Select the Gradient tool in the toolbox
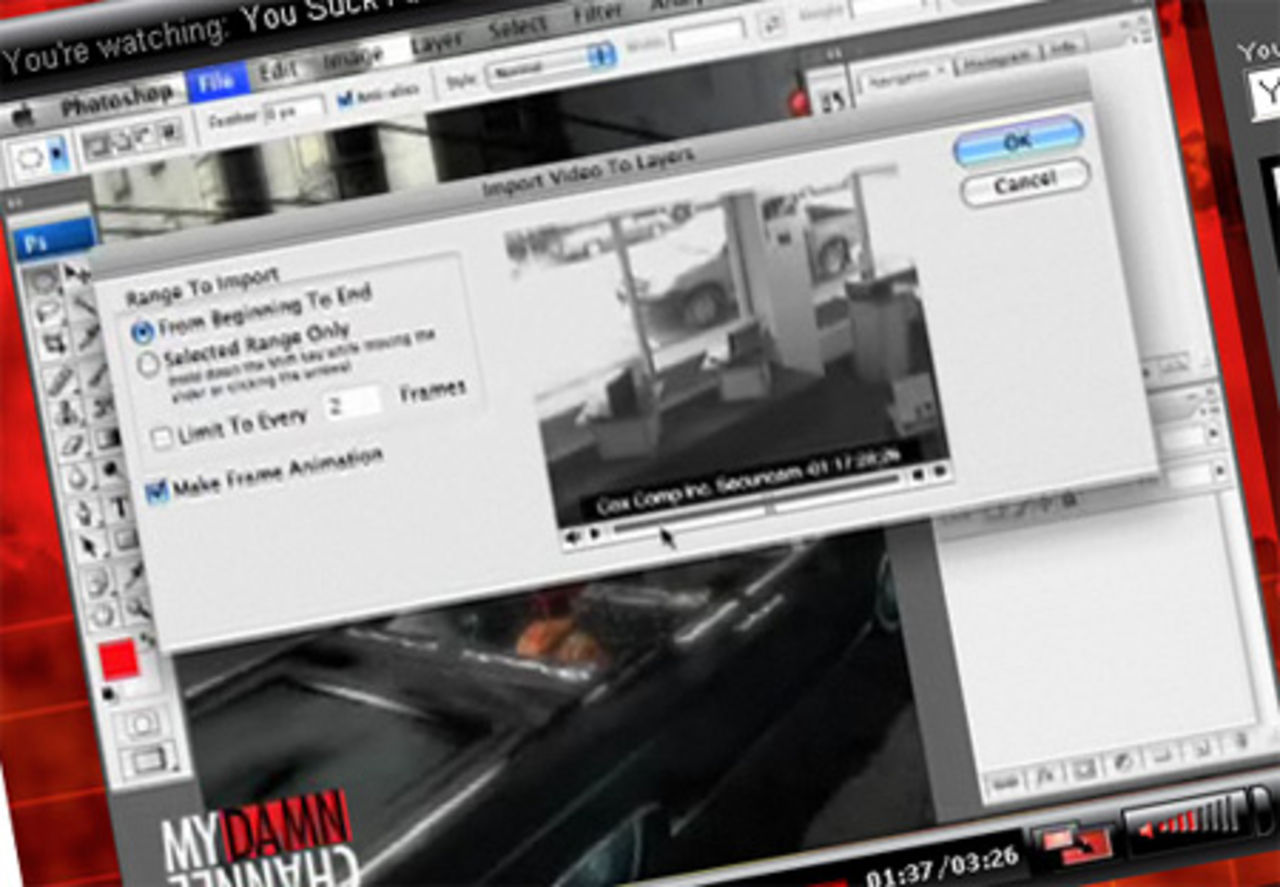Screen dimensions: 1280x887 (108, 438)
